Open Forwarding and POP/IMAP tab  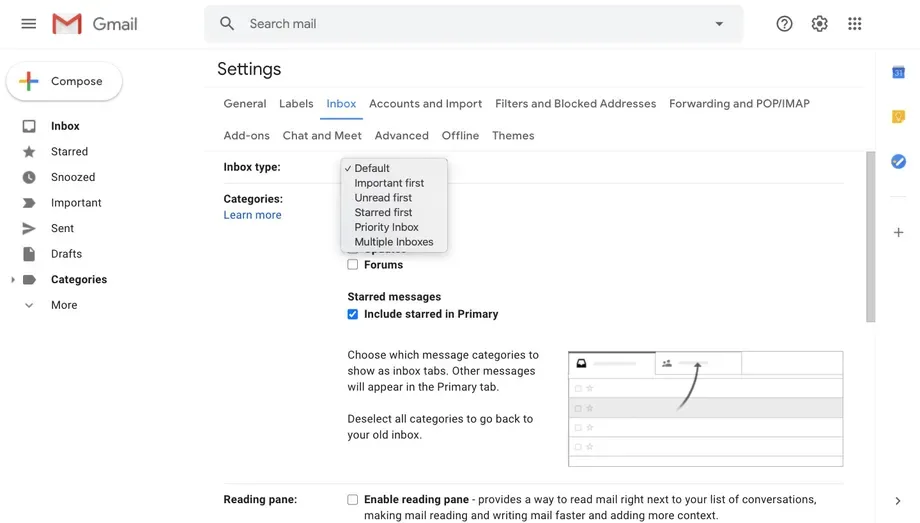tap(739, 103)
